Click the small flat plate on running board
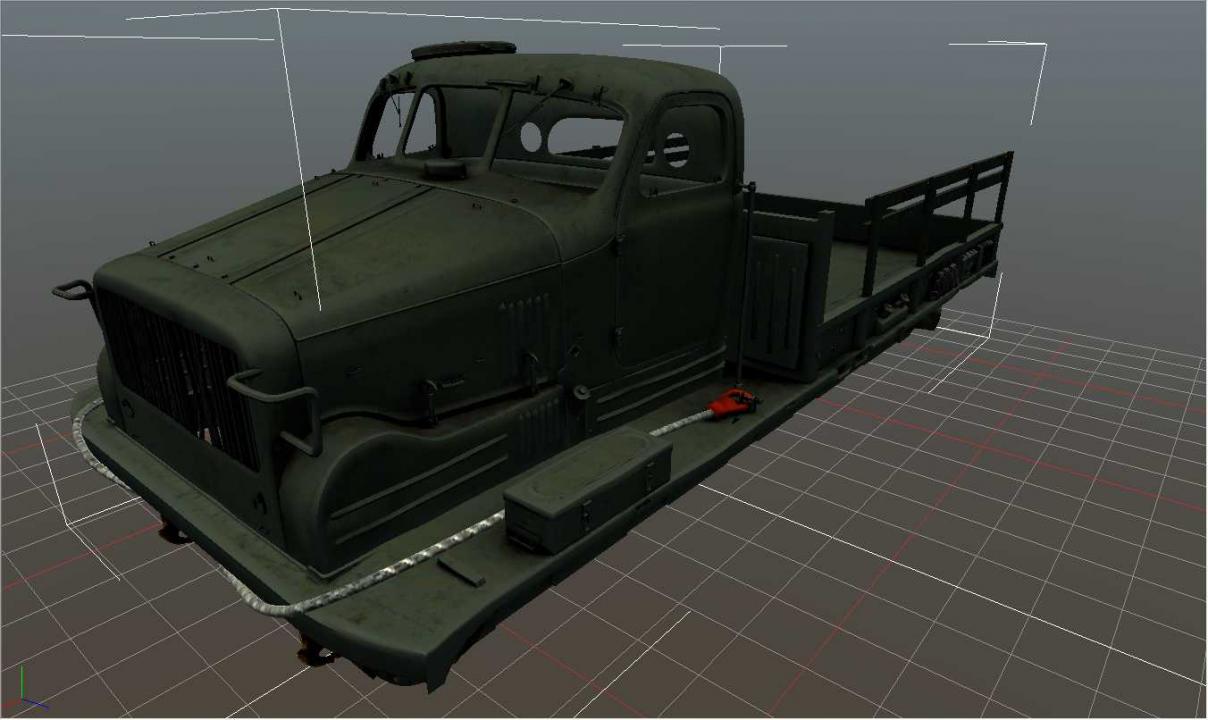 pos(460,571)
